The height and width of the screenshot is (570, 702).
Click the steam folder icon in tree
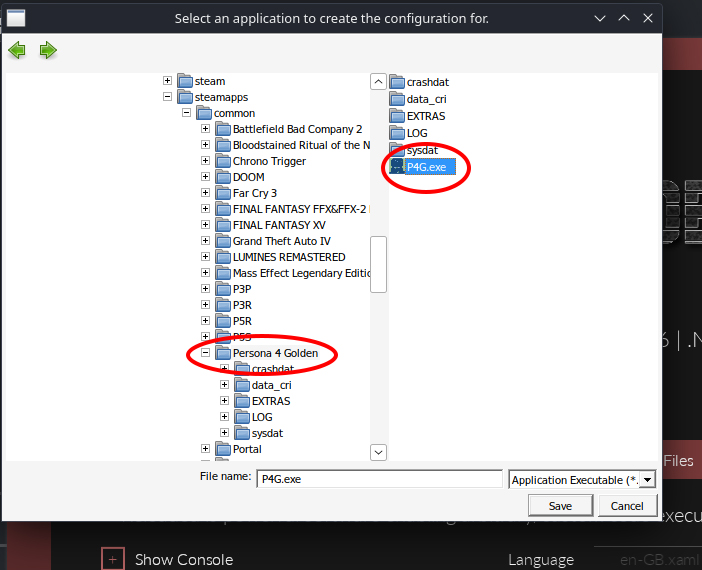[185, 81]
